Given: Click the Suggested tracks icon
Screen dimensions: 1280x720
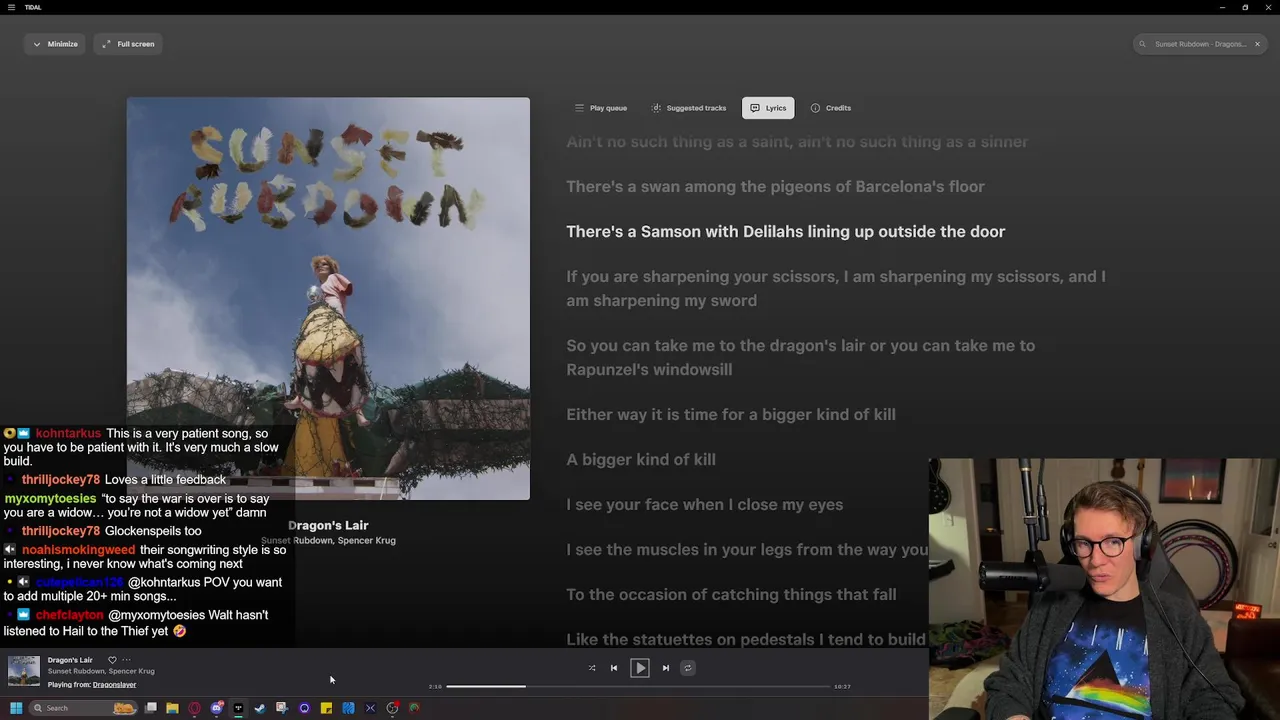Looking at the screenshot, I should point(656,108).
